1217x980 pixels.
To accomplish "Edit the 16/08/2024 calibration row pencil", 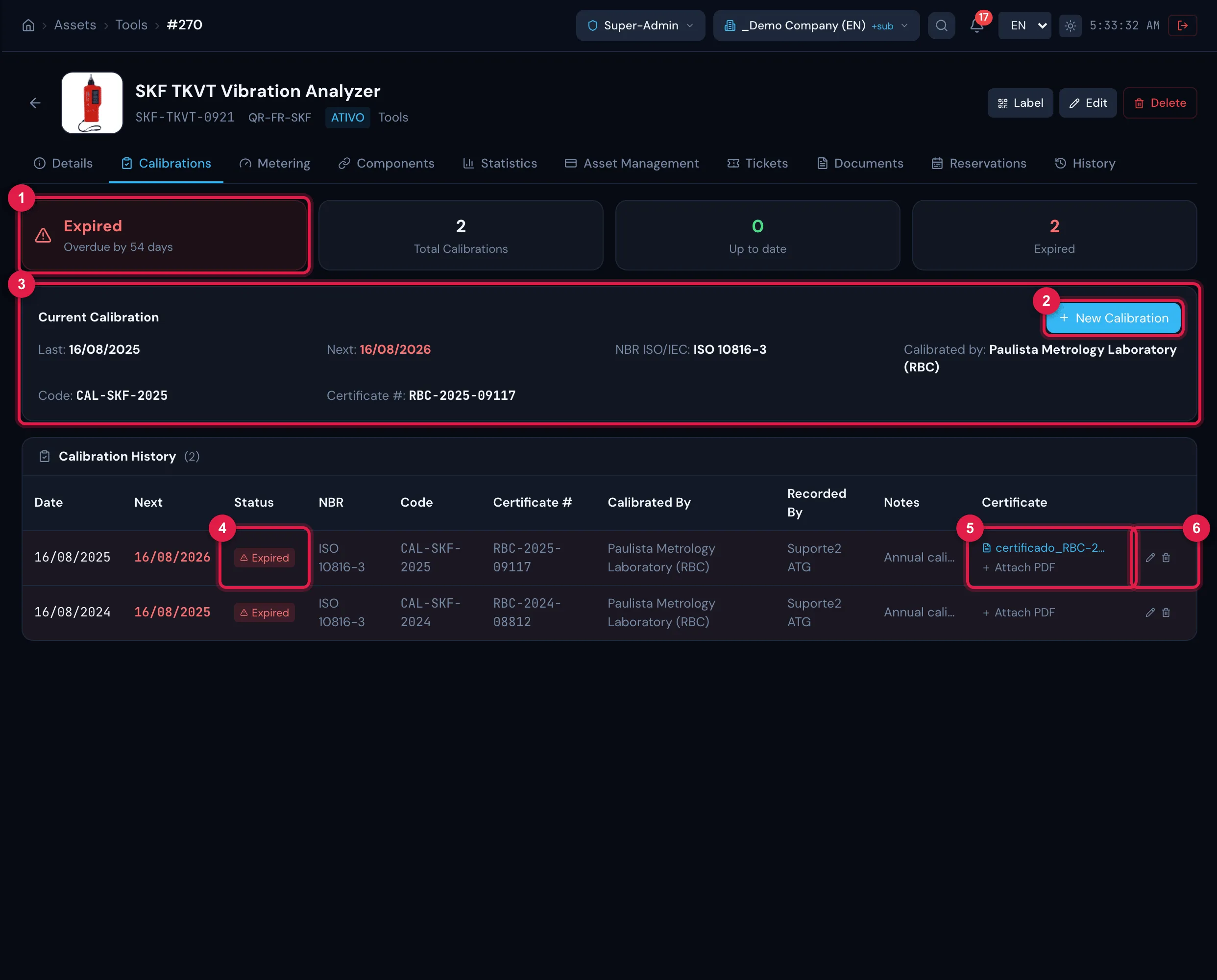I will [x=1150, y=612].
